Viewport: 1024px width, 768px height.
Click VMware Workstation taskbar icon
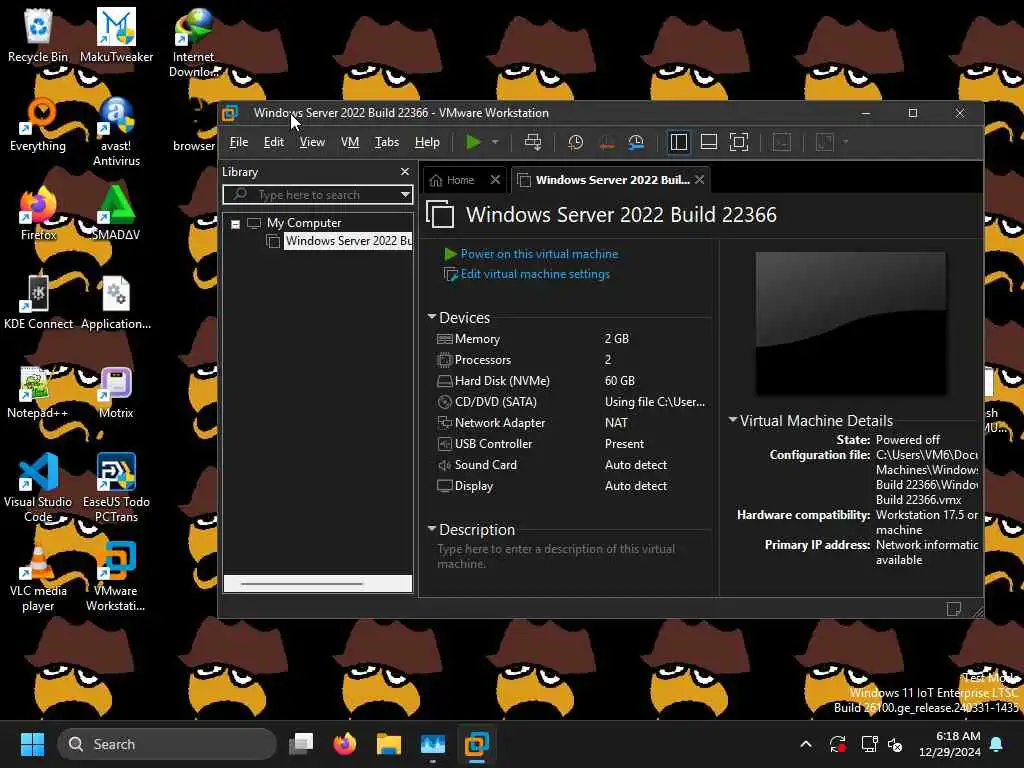[x=477, y=744]
